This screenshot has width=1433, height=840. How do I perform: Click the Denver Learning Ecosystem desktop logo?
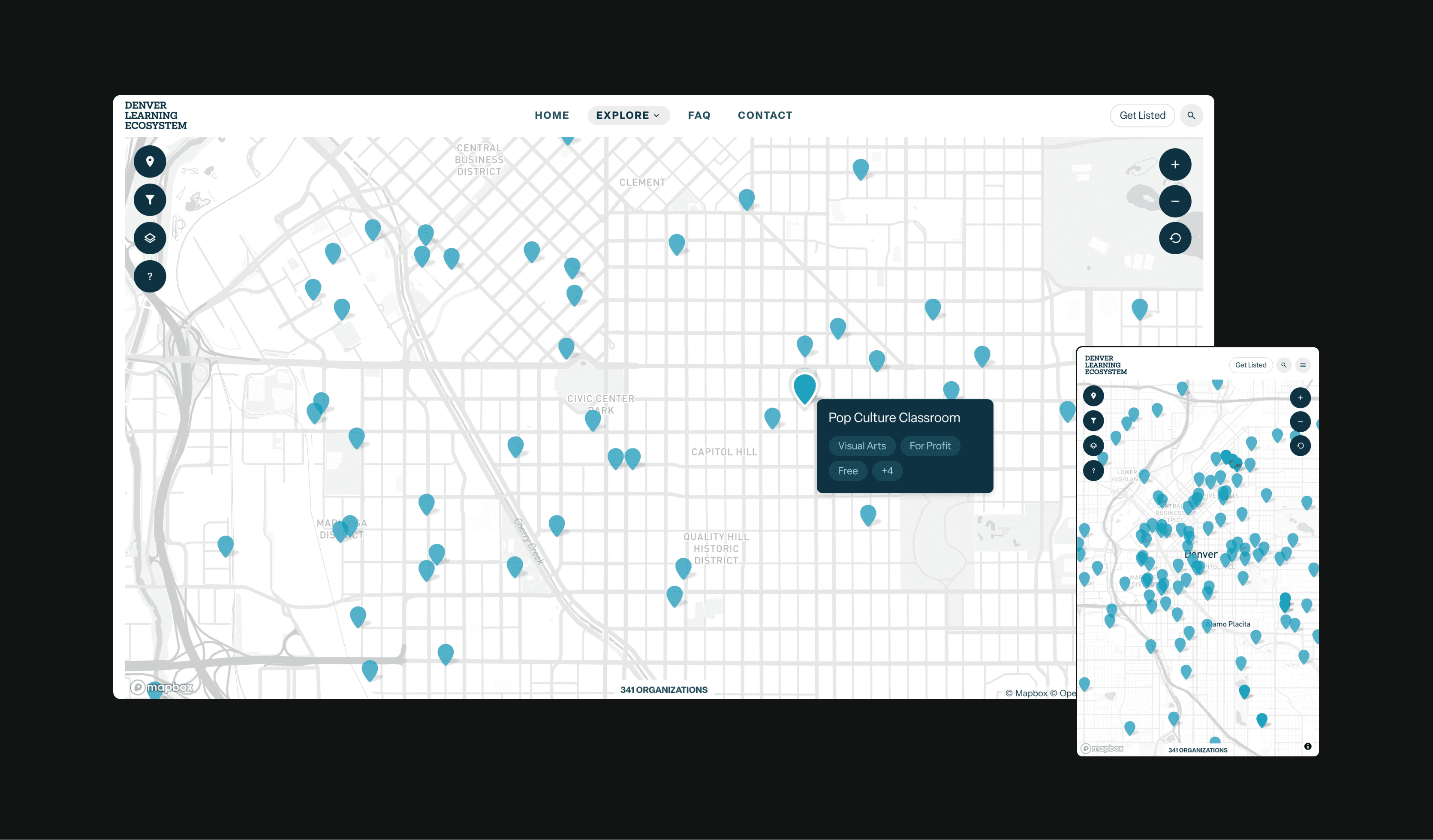[155, 115]
